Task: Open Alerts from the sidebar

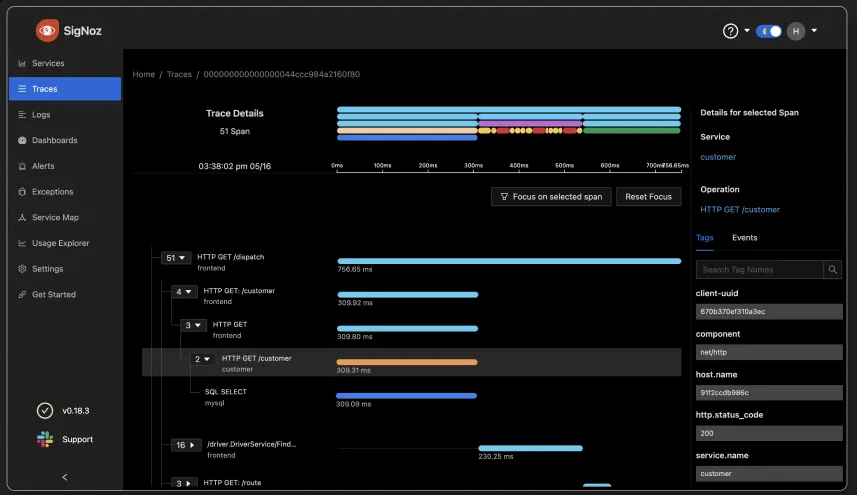Action: click(x=64, y=166)
